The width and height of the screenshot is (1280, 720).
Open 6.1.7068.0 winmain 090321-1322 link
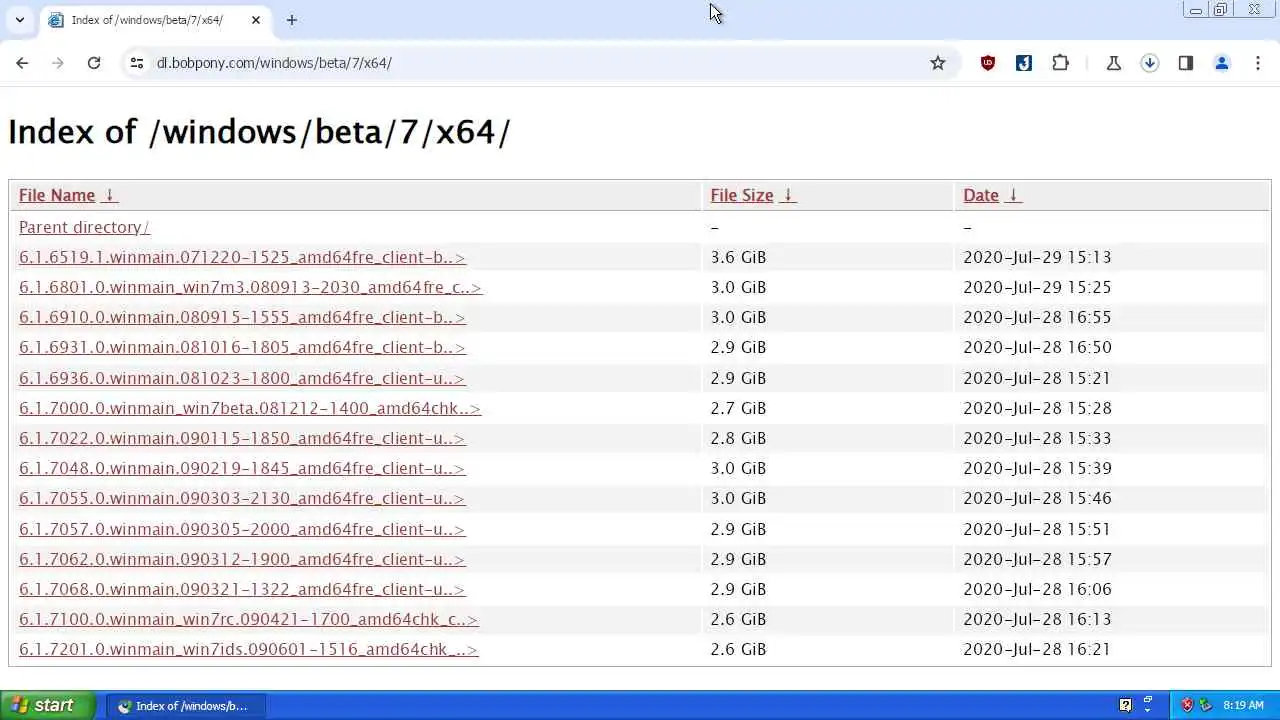coord(242,589)
